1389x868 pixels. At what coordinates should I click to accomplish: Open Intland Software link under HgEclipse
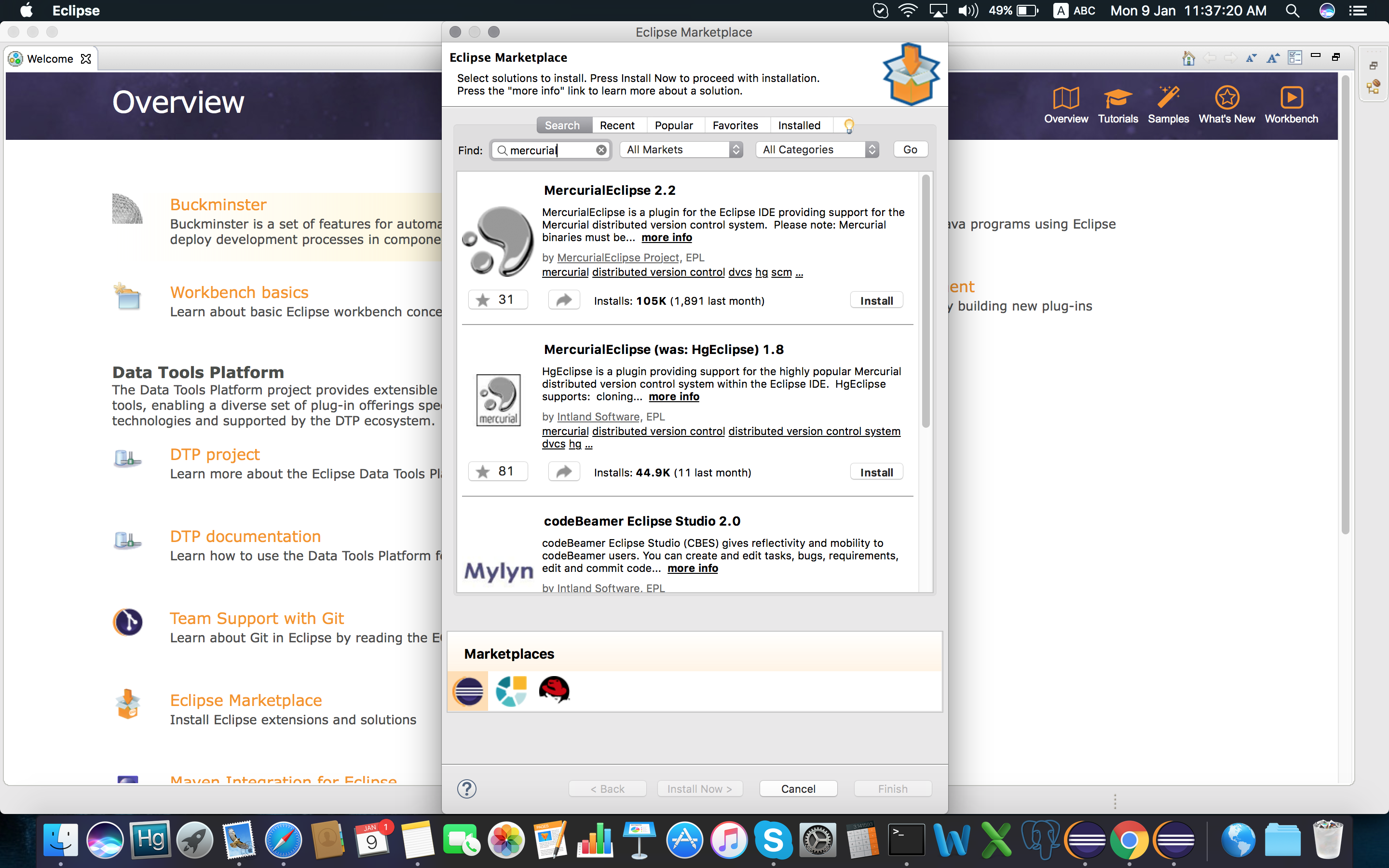click(x=598, y=417)
